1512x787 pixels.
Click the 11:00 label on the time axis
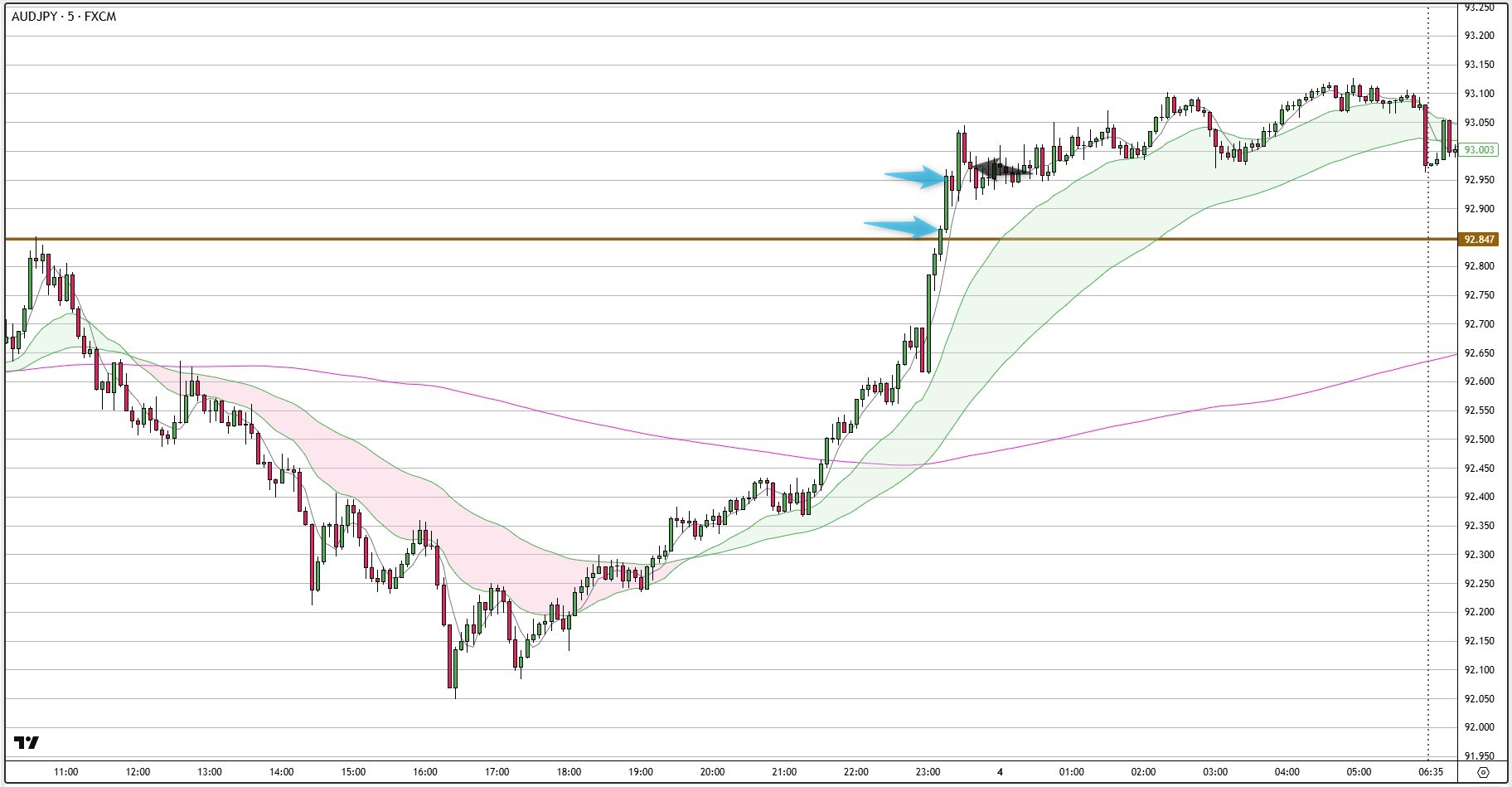(x=65, y=772)
